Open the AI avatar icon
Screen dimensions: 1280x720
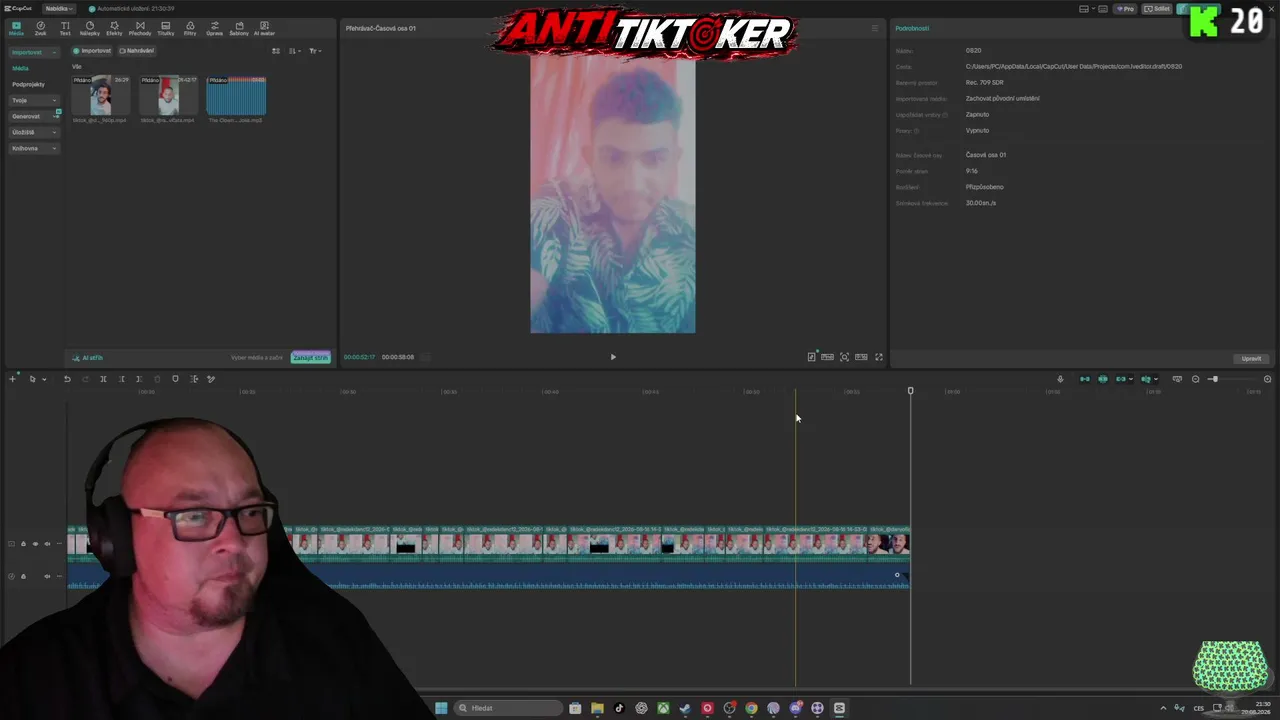264,28
